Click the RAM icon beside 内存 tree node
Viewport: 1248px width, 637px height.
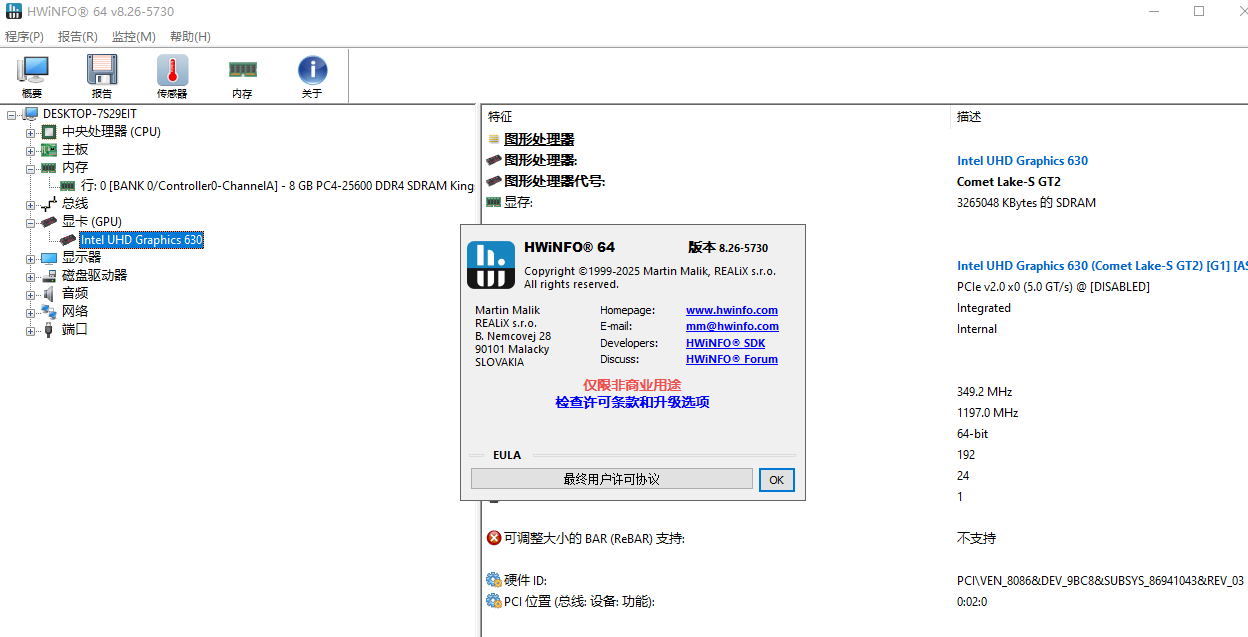48,168
